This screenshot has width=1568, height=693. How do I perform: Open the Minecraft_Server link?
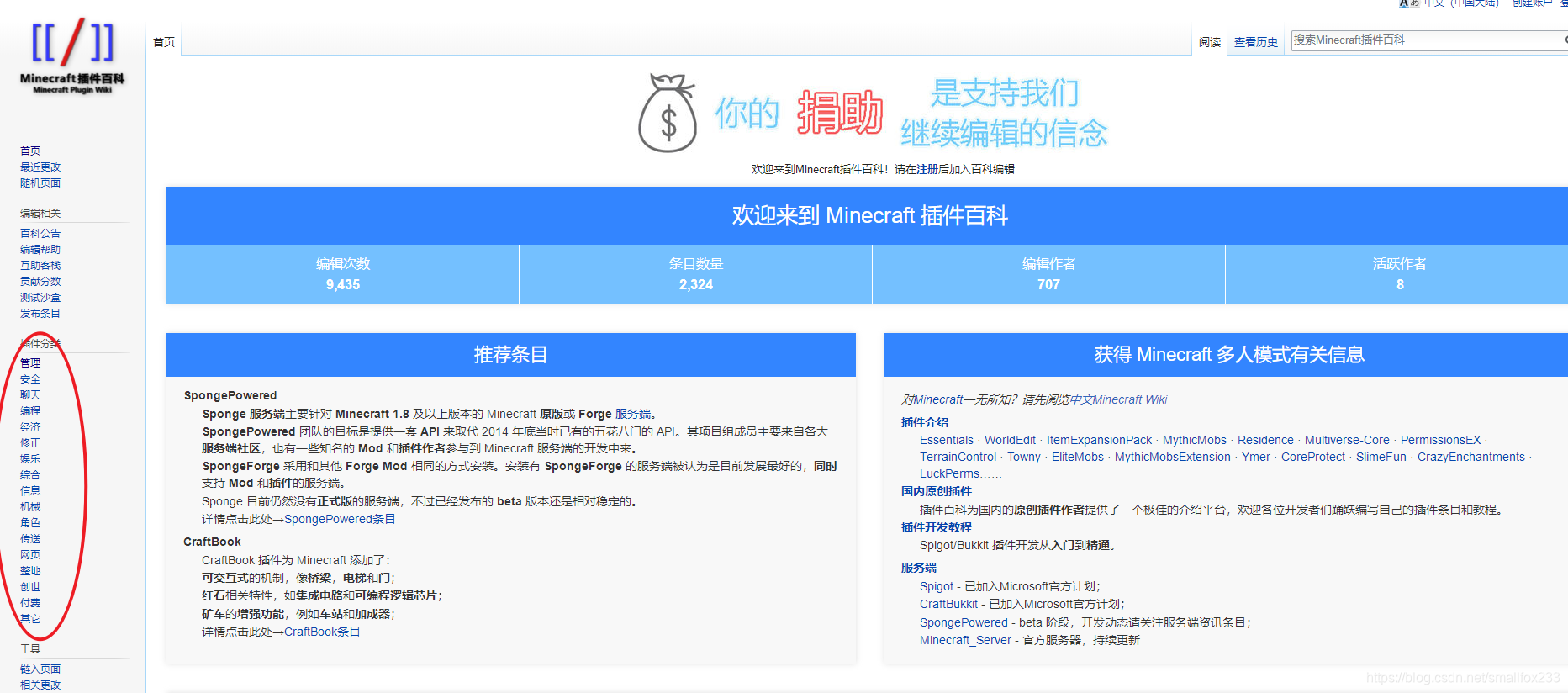(x=966, y=640)
